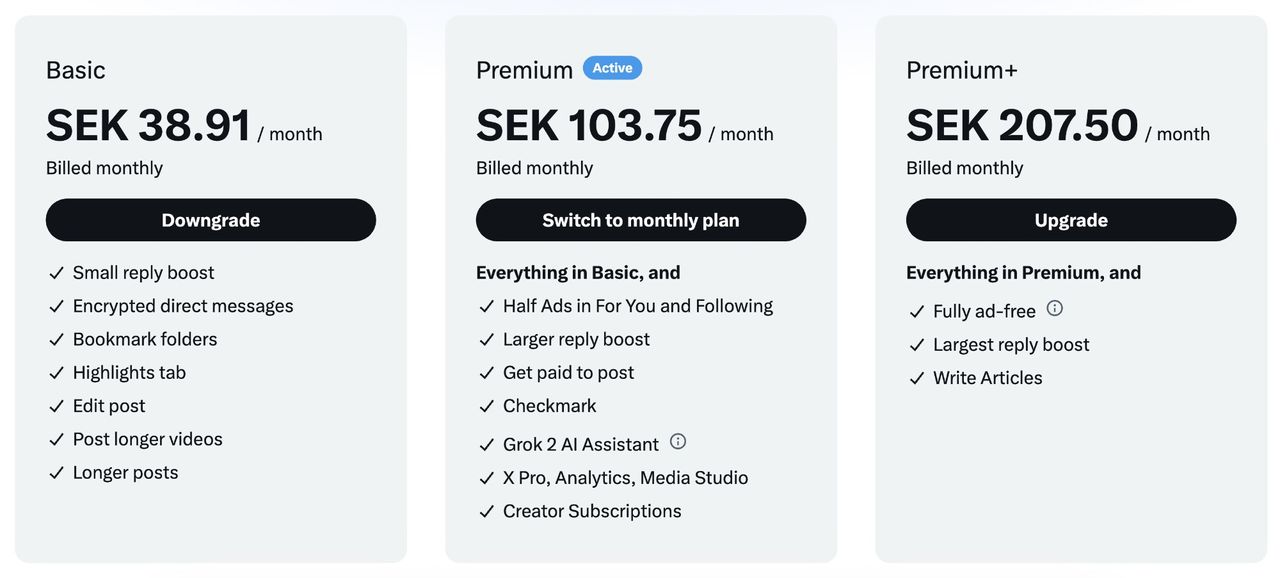Click the checkmark icon beside Small reply boost
The image size is (1280, 578).
point(56,273)
